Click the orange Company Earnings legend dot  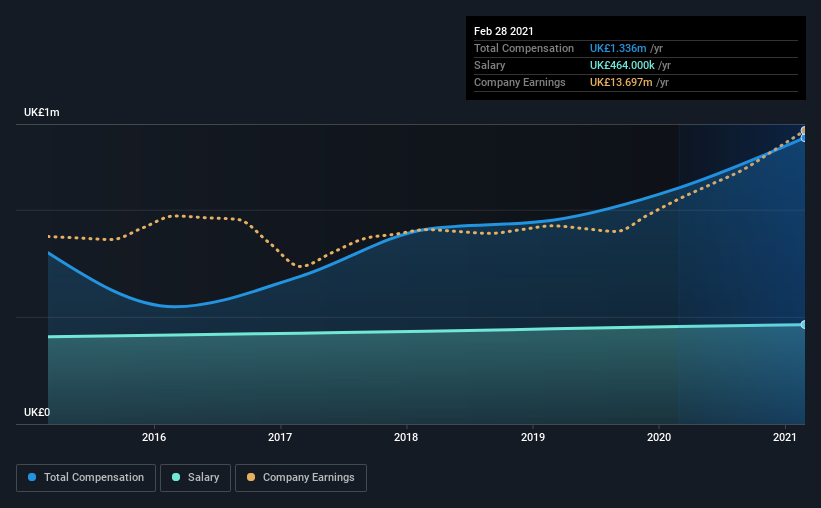pos(251,477)
